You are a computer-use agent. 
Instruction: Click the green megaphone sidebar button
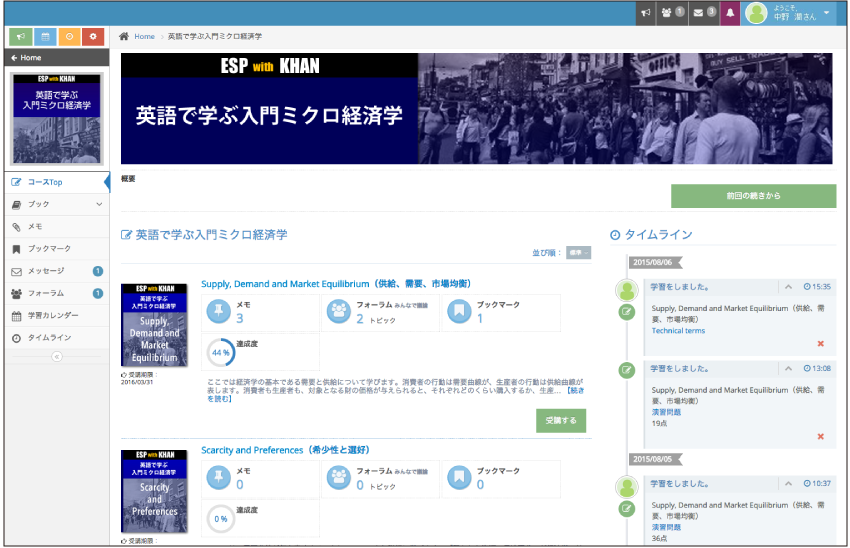[x=21, y=37]
